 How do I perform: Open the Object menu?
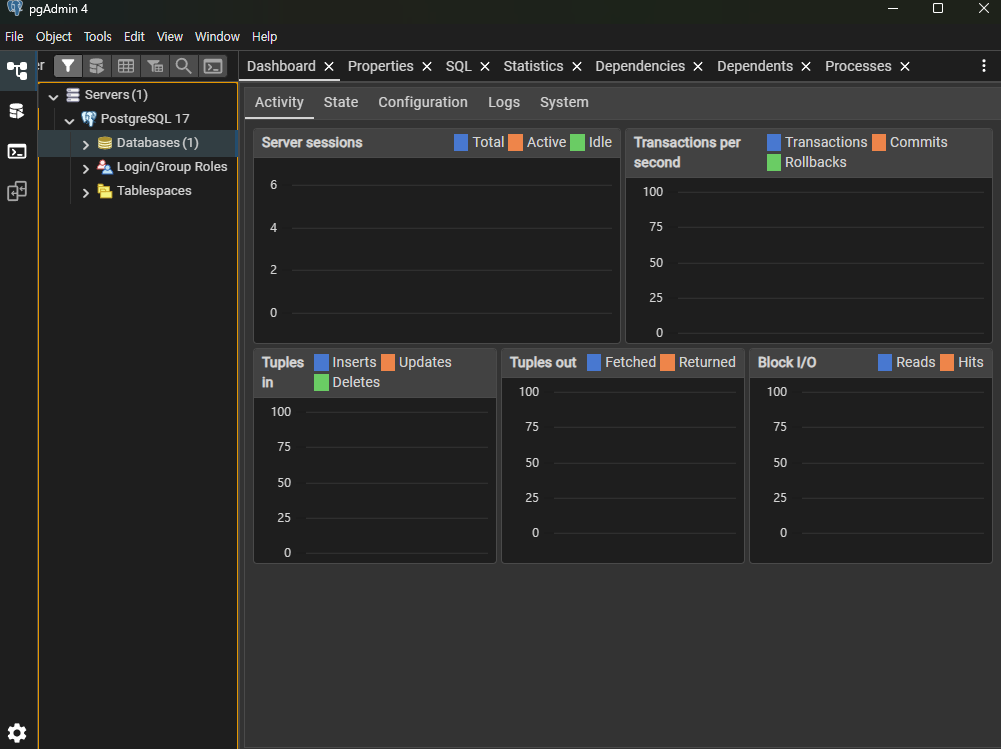click(54, 36)
